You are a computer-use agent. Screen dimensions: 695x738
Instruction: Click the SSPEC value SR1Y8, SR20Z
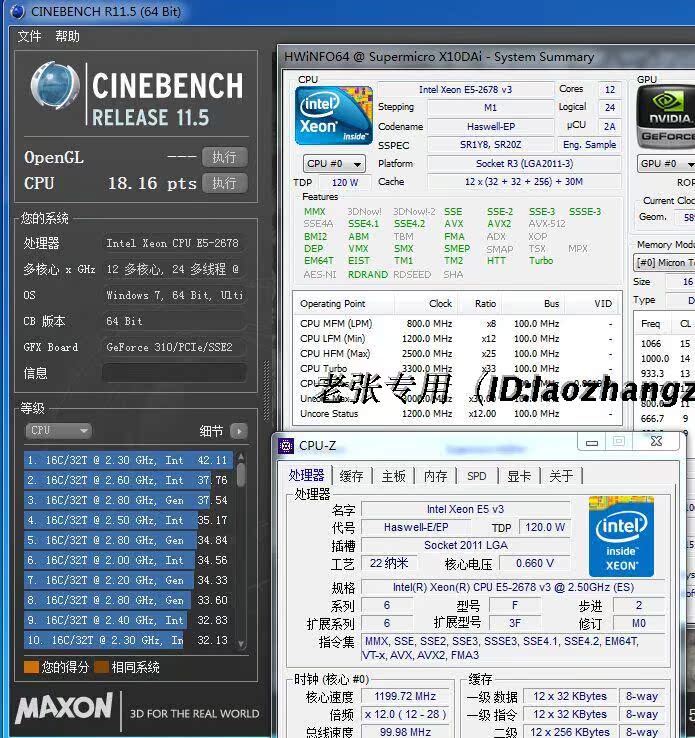pos(490,145)
